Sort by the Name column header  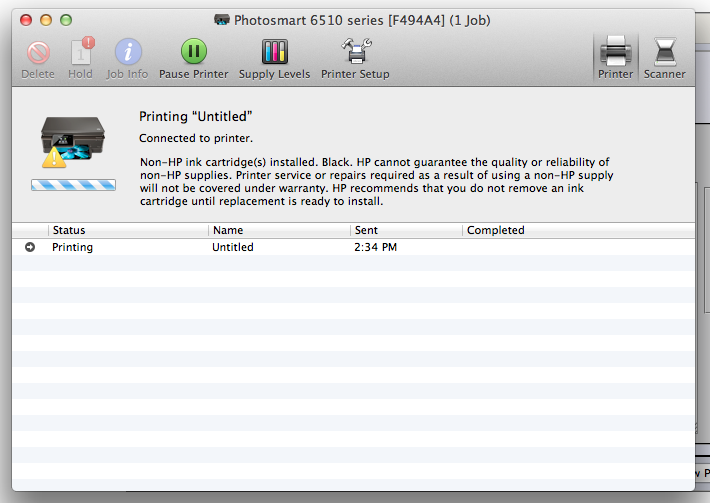[x=279, y=230]
